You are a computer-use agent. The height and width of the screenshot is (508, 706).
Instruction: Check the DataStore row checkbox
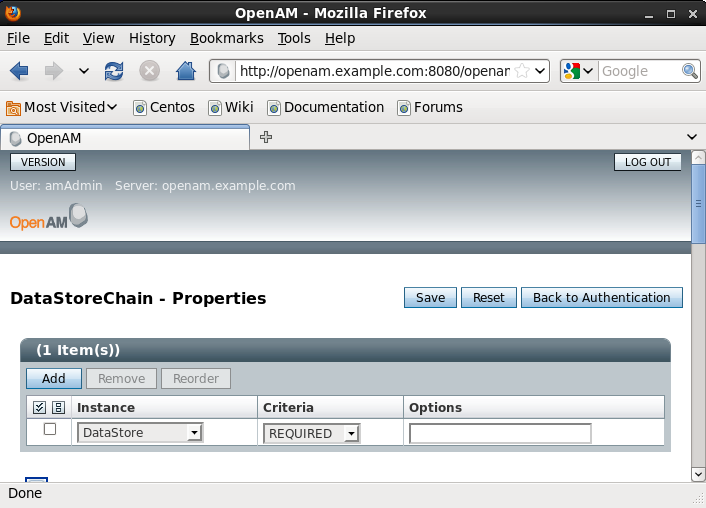(x=50, y=430)
